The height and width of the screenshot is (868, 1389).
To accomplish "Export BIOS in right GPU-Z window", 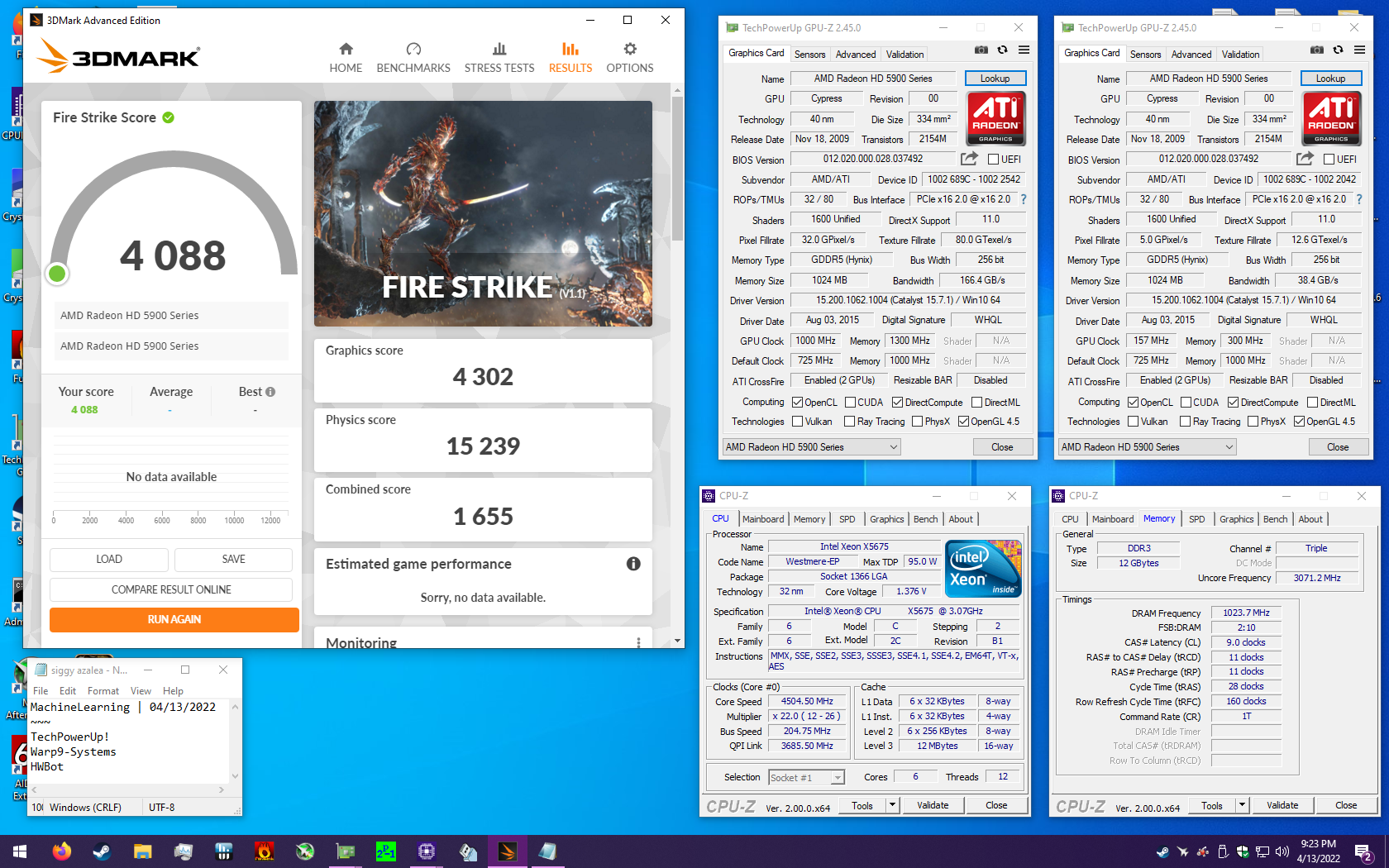I will click(x=1305, y=159).
